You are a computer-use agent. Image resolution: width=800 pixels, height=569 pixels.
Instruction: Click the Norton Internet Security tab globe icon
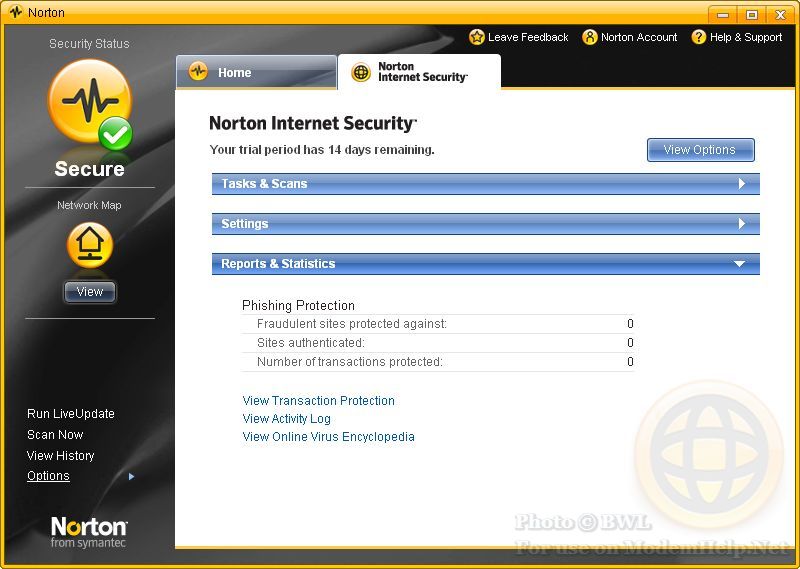[x=361, y=72]
